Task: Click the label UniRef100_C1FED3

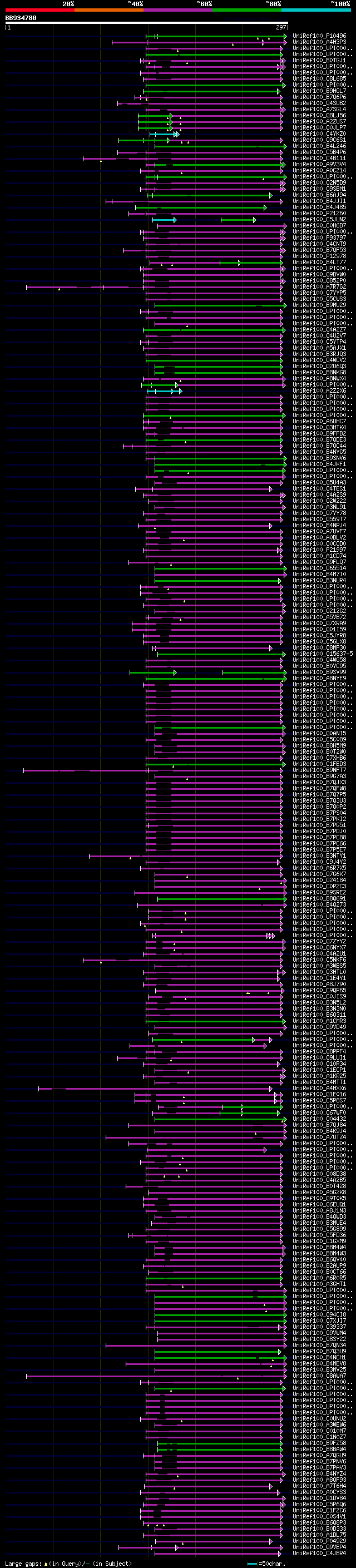Action: tap(319, 764)
